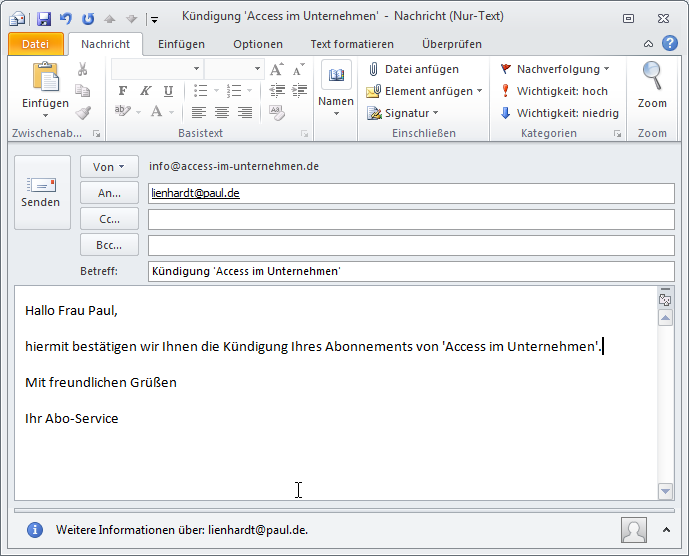This screenshot has width=689, height=556.
Task: Open the Von sender dropdown
Action: (109, 167)
